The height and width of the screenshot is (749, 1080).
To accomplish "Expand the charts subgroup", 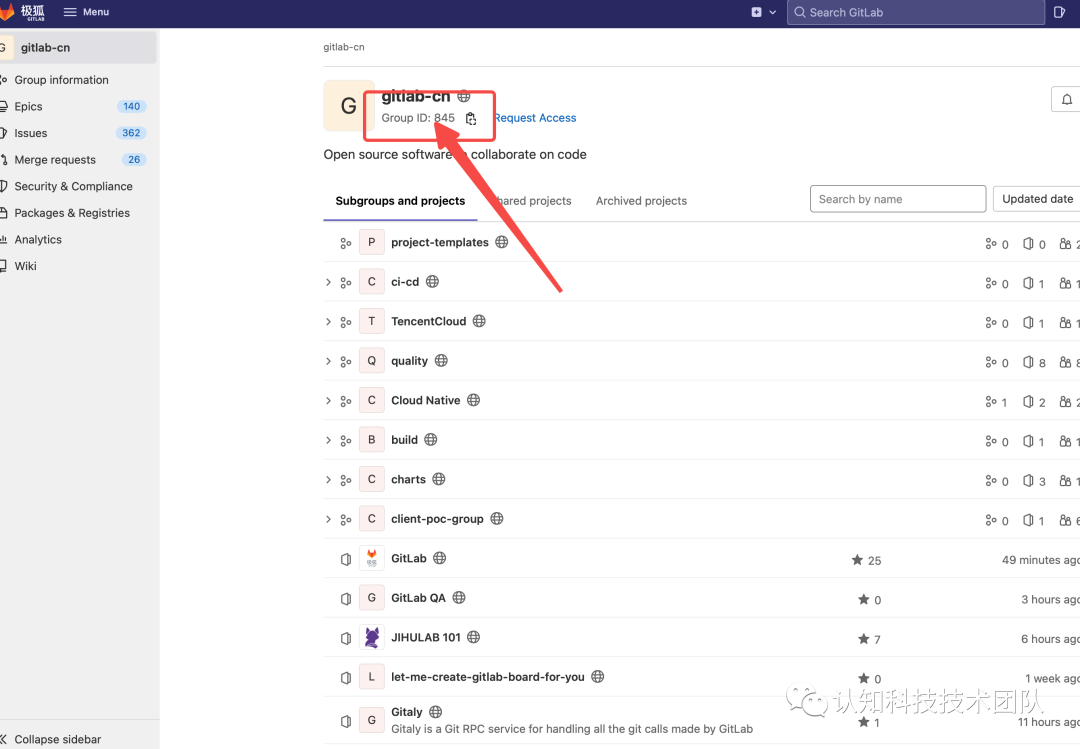I will click(x=328, y=479).
